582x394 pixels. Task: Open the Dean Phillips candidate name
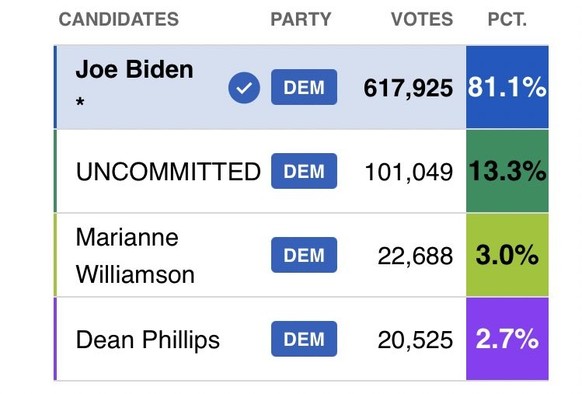(x=148, y=340)
